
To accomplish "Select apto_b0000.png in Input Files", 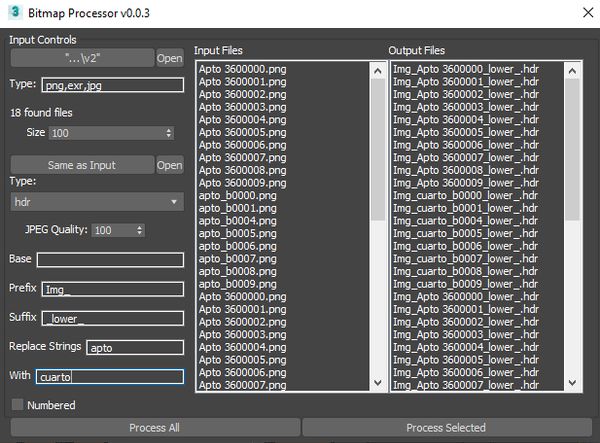I will (x=237, y=195).
